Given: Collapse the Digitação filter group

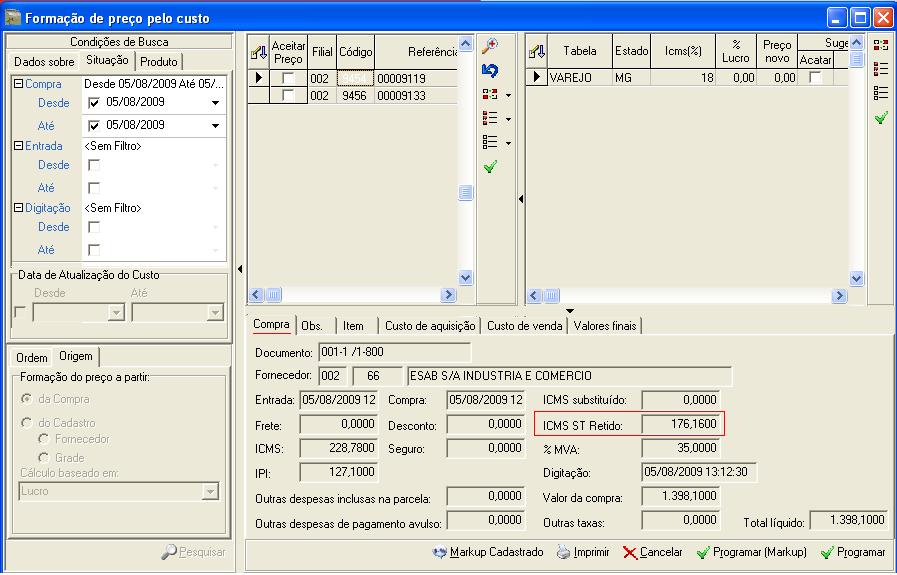Looking at the screenshot, I should coord(19,208).
